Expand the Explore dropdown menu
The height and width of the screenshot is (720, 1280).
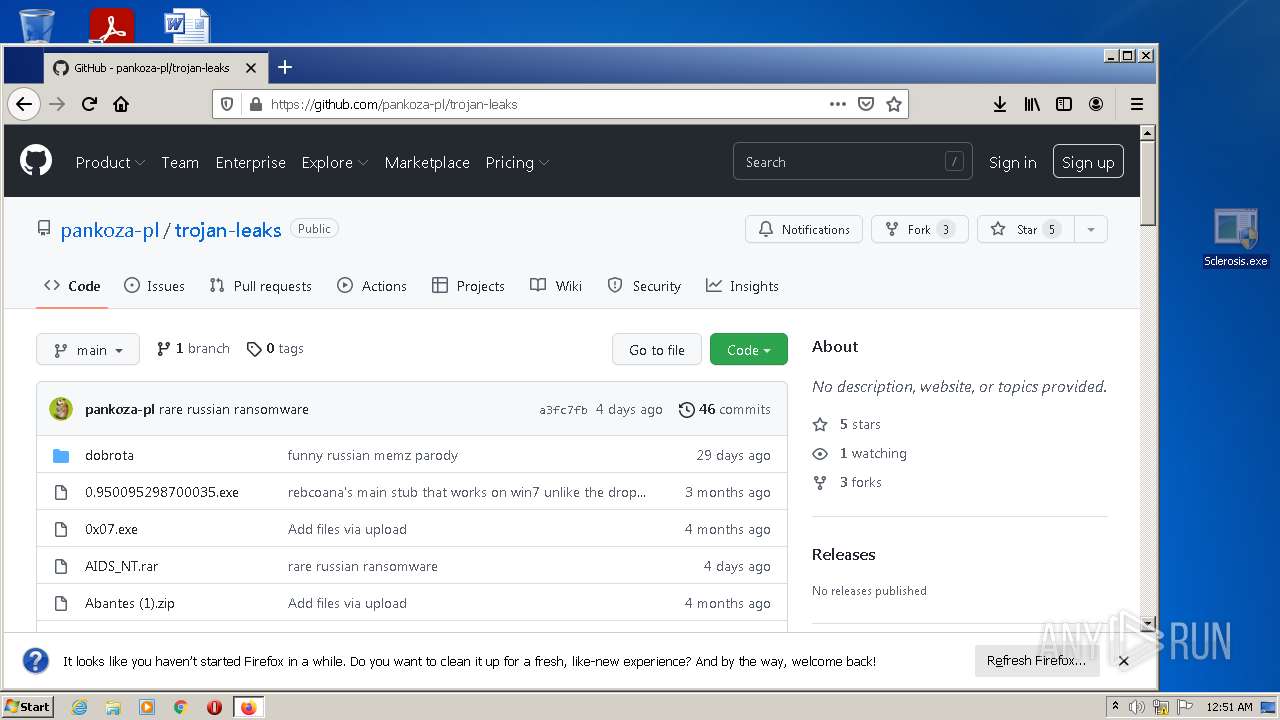tap(335, 162)
